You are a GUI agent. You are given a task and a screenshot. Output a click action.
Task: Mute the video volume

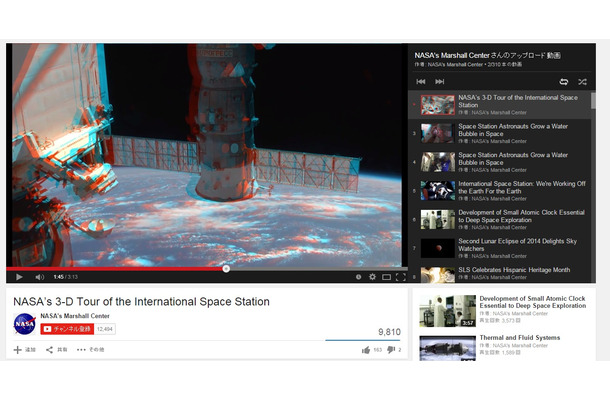pyautogui.click(x=39, y=277)
